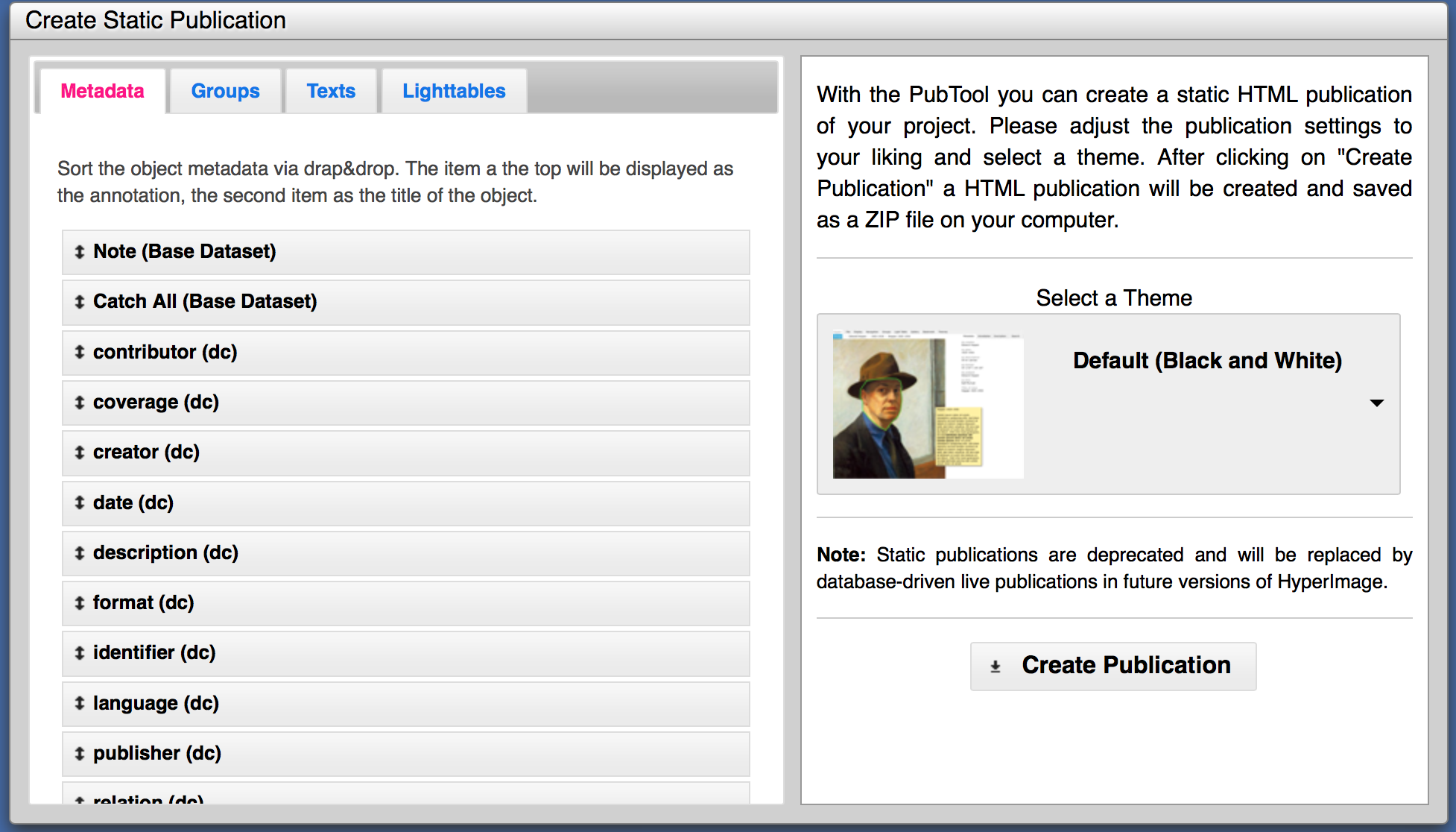Screen dimensions: 1456x832
Task: Open the Default (Black and White) theme selector
Action: coord(1206,360)
